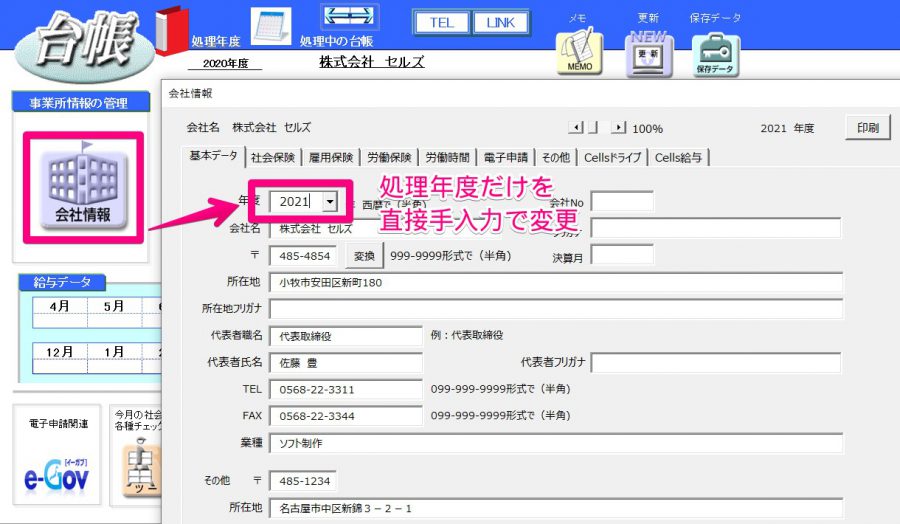Open the 保存データ briefcase icon
900x524 pixels.
[x=715, y=55]
